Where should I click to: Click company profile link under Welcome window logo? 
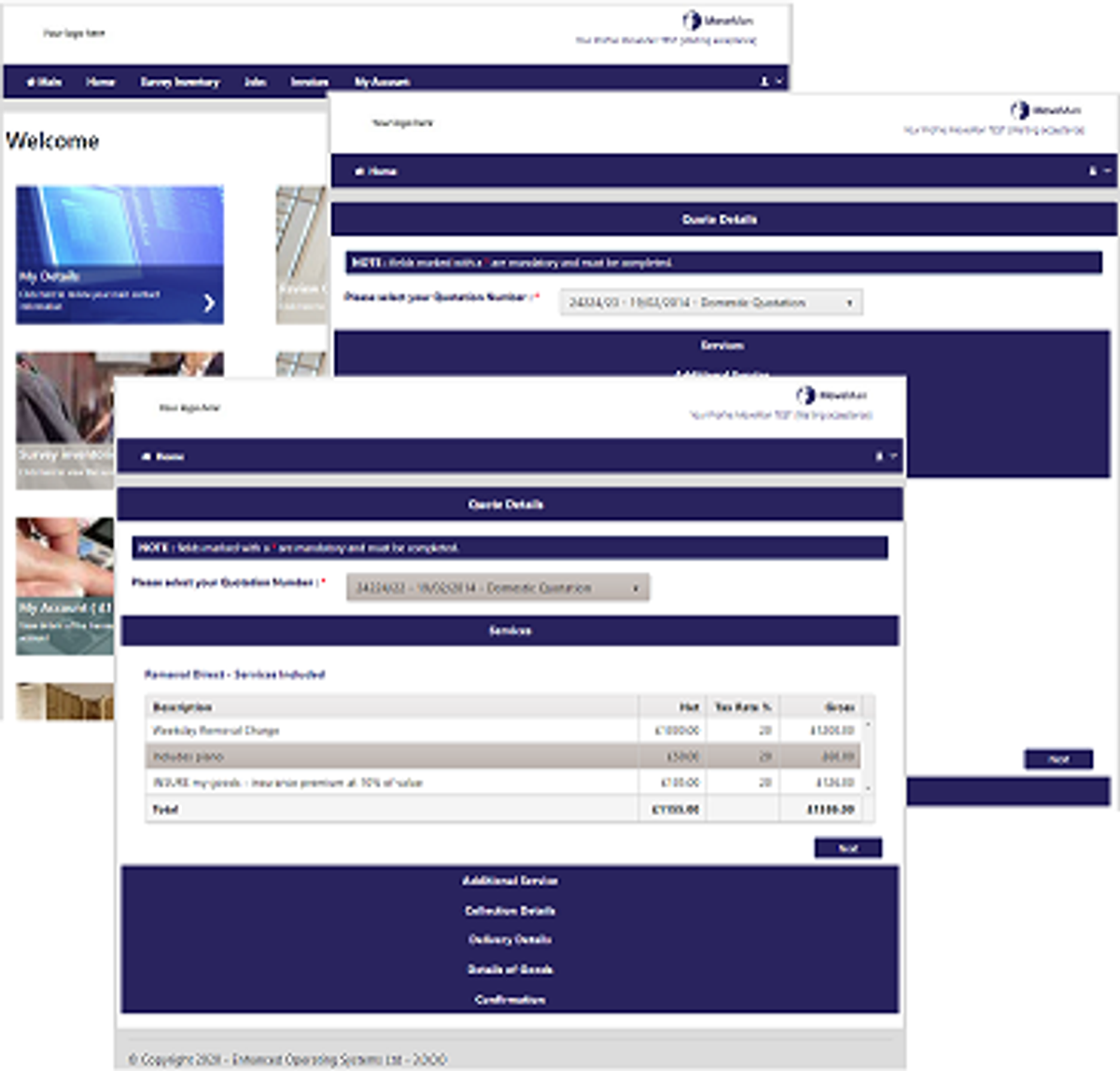[x=665, y=41]
